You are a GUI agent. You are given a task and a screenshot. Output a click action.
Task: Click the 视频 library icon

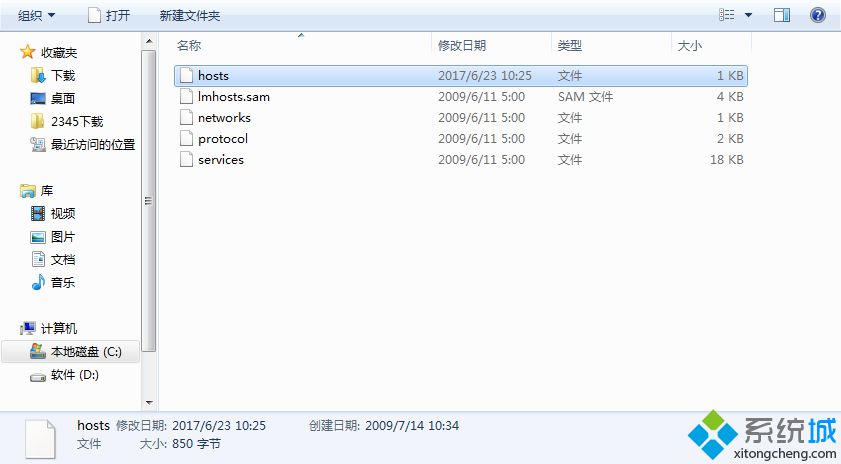[38, 213]
